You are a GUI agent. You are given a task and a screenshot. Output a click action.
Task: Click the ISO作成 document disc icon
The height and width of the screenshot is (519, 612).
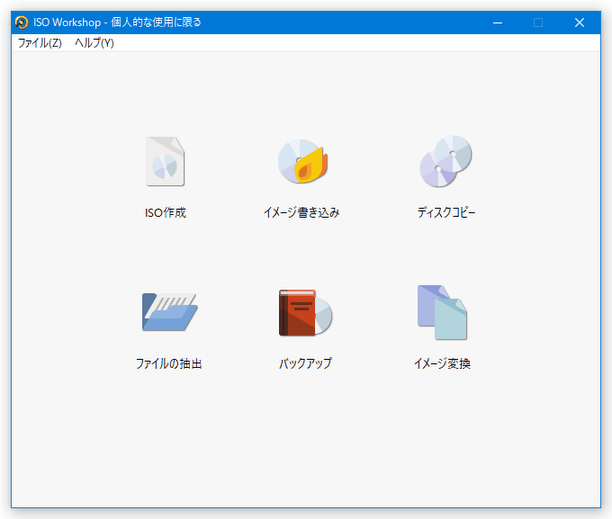pyautogui.click(x=165, y=162)
